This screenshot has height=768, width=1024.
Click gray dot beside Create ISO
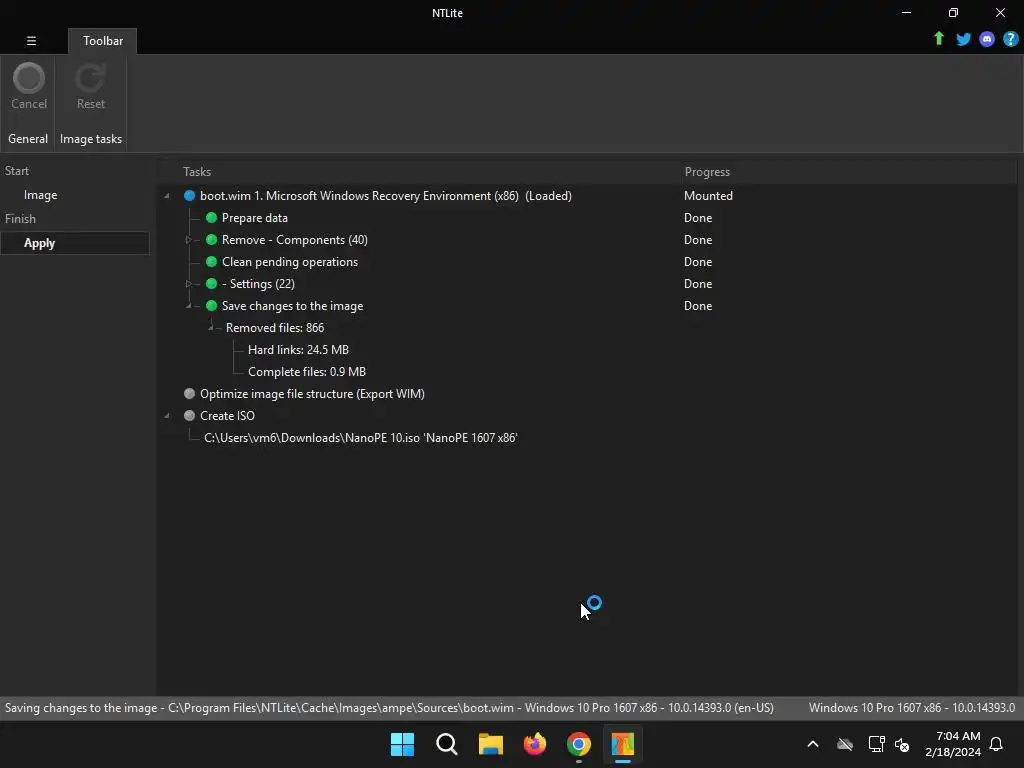tap(189, 415)
